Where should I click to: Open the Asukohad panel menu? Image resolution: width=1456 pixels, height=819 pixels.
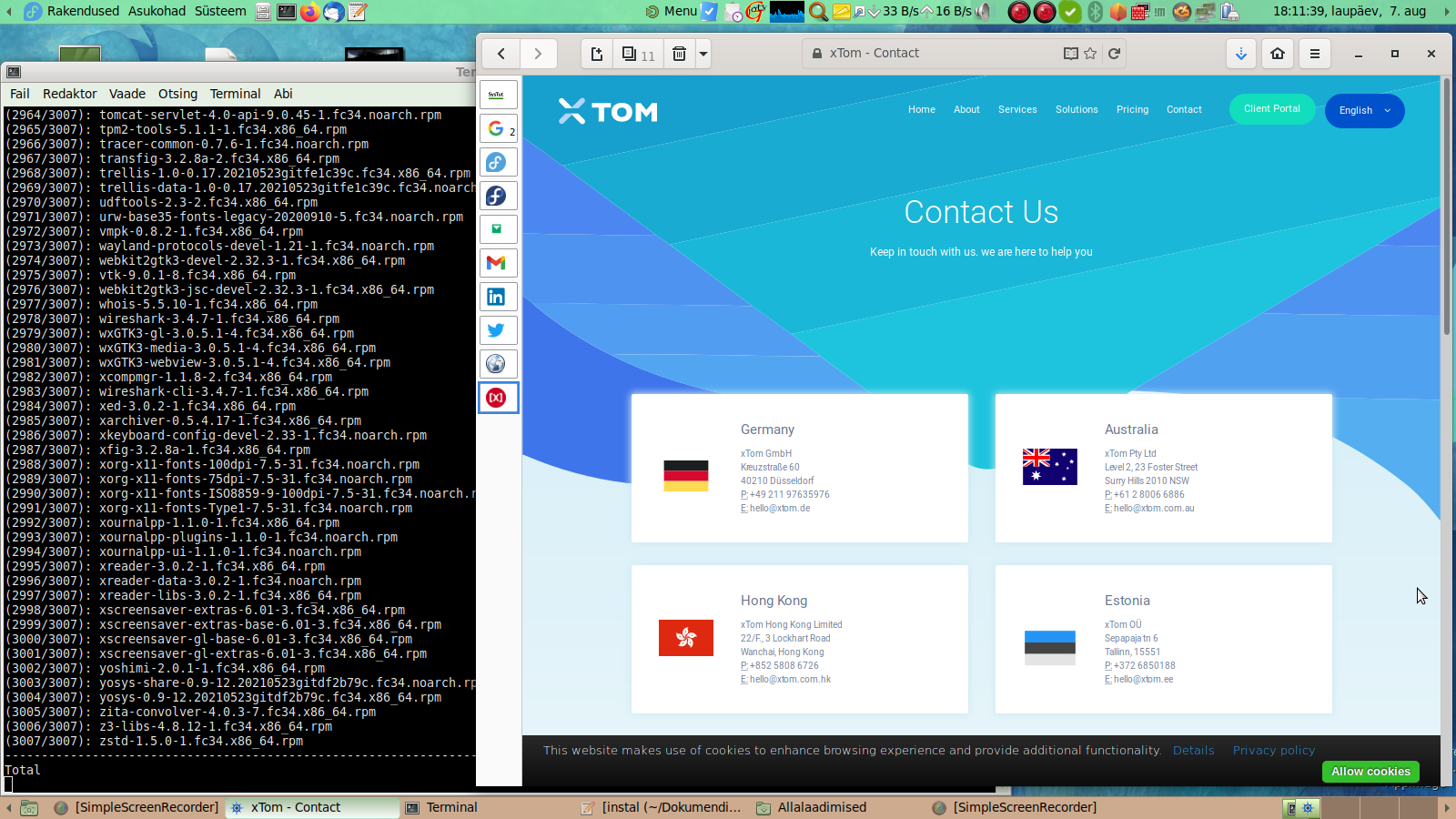[157, 11]
